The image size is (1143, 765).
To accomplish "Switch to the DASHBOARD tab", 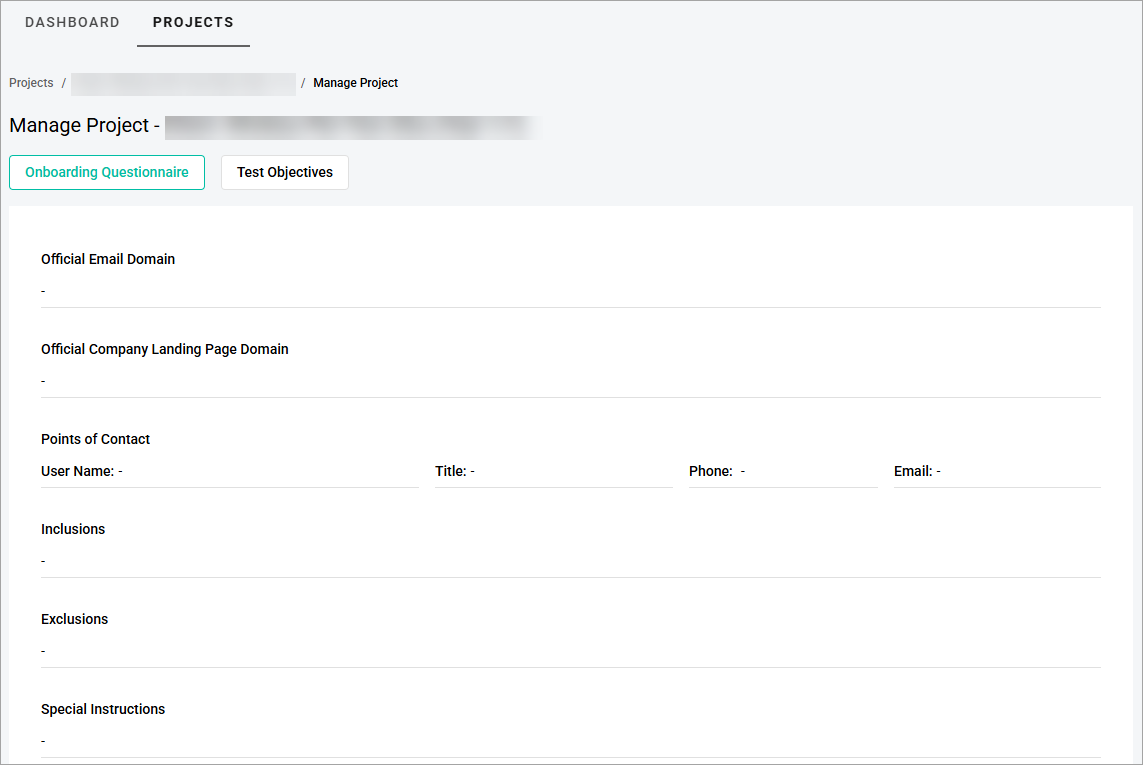I will click(x=72, y=22).
